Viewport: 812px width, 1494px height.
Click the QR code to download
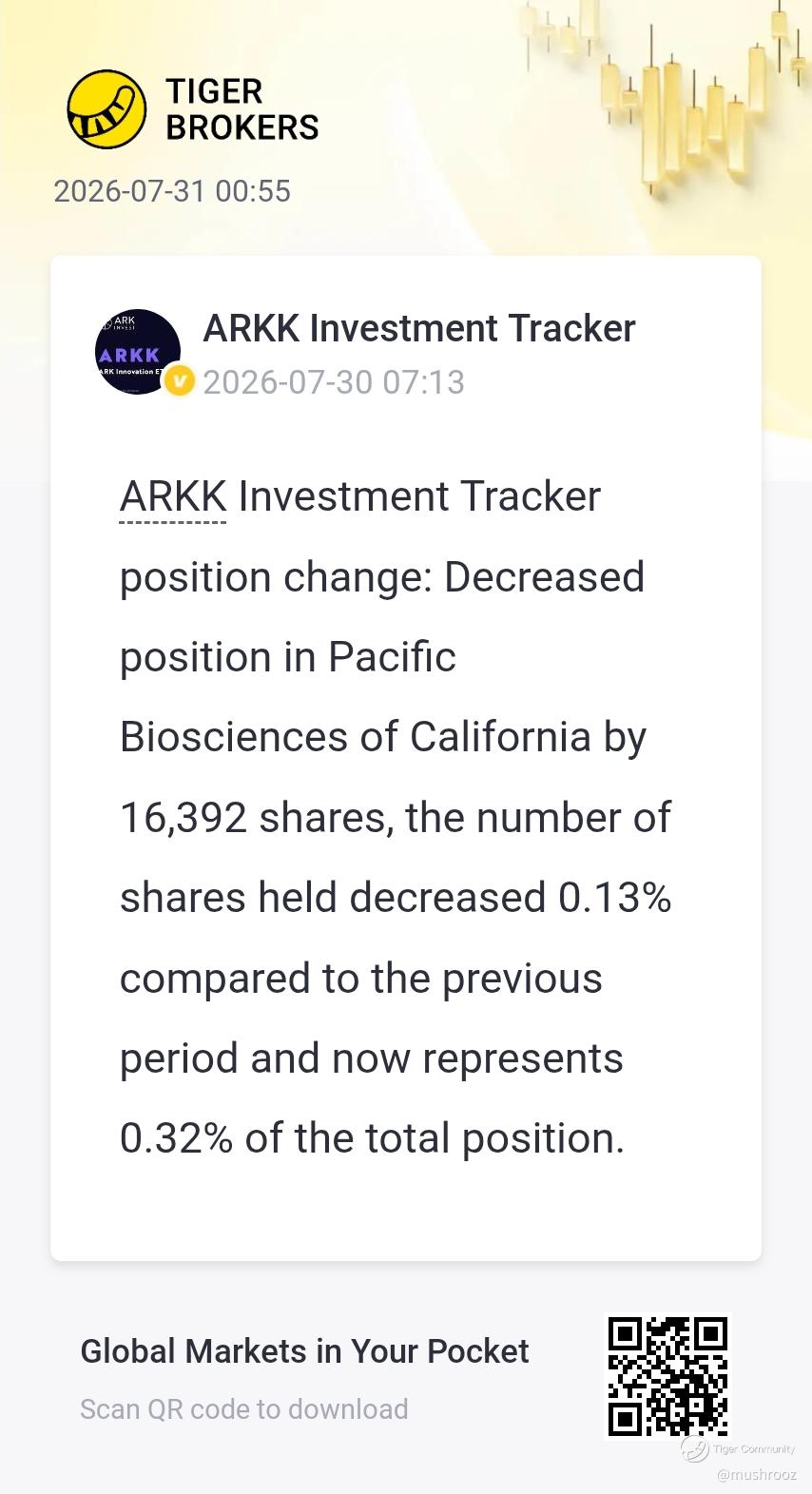pos(667,1377)
